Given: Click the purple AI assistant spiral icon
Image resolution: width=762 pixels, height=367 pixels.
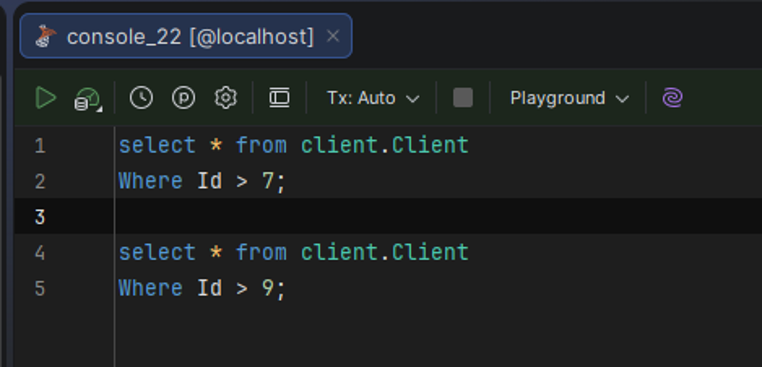Looking at the screenshot, I should [x=673, y=98].
